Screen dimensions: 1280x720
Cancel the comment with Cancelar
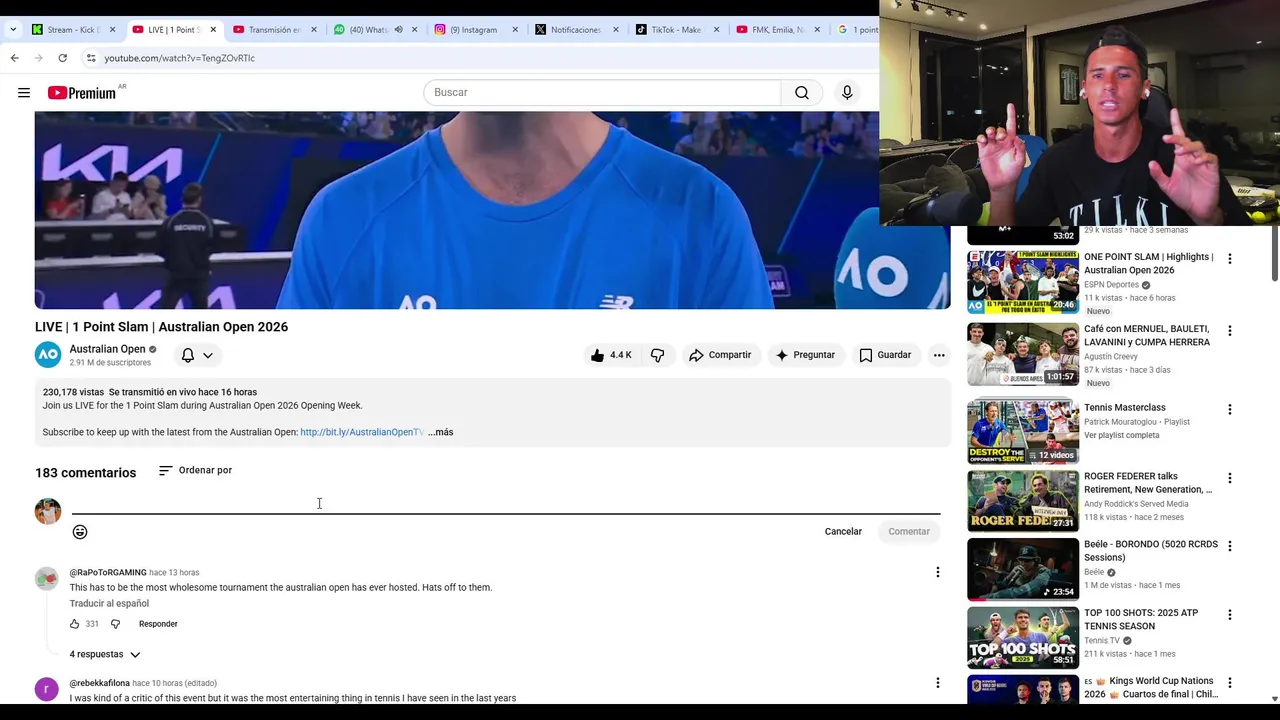coord(843,531)
